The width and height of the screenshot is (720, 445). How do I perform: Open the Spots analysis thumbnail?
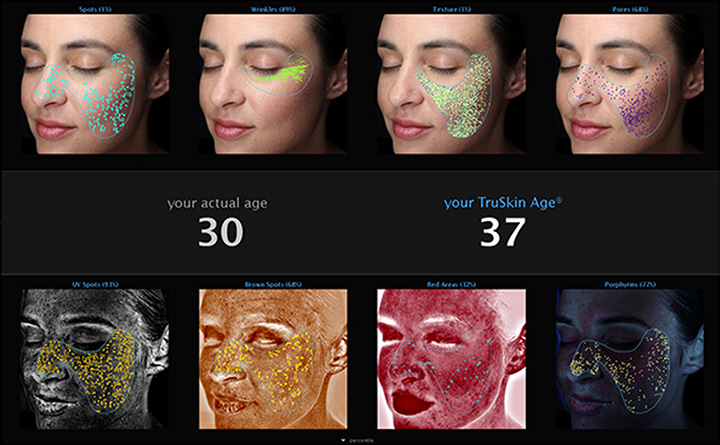pyautogui.click(x=95, y=84)
